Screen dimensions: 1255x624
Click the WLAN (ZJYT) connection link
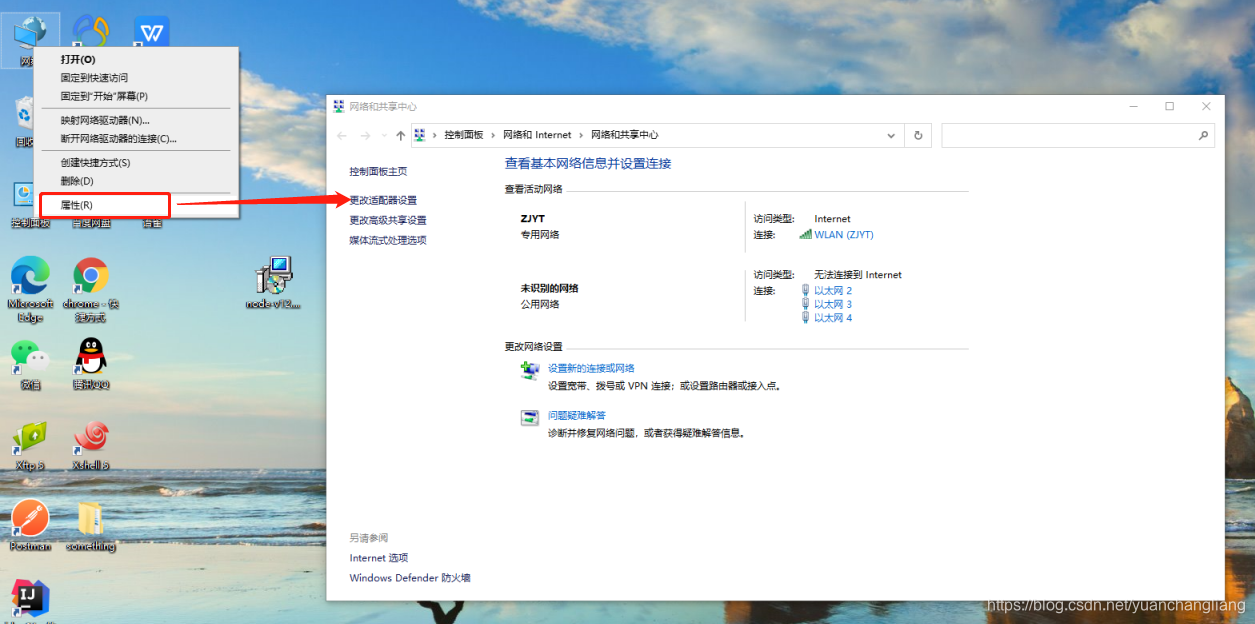(842, 234)
